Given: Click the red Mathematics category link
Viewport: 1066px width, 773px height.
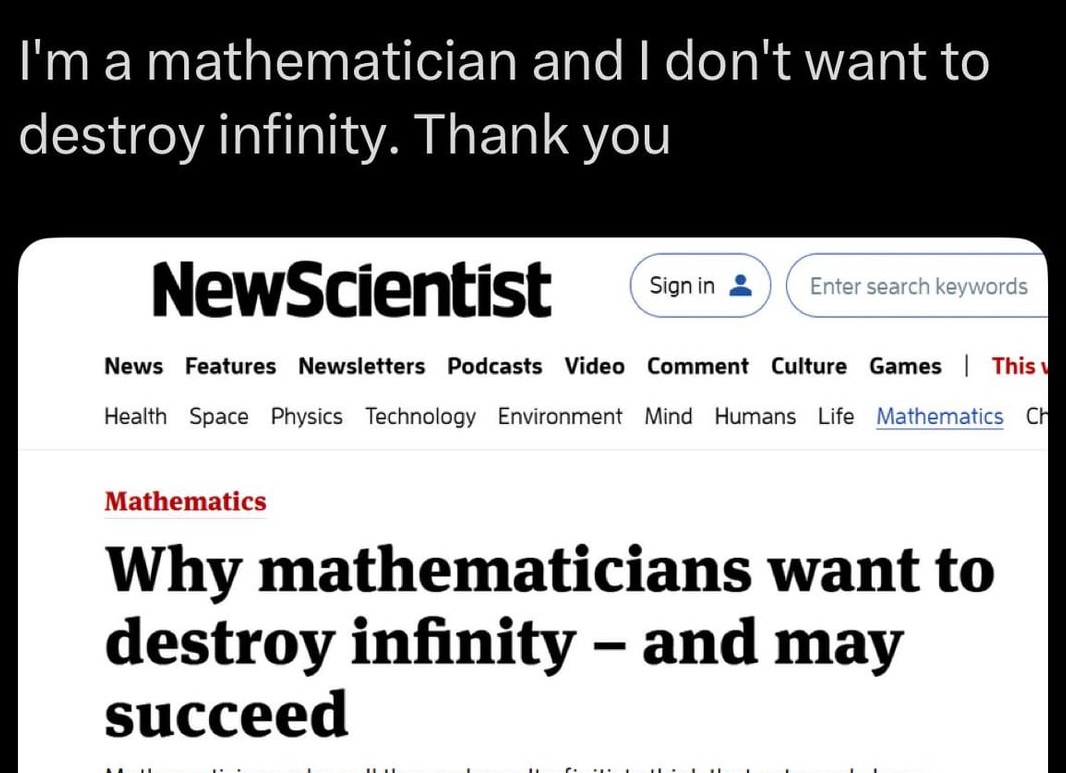Looking at the screenshot, I should (x=185, y=501).
